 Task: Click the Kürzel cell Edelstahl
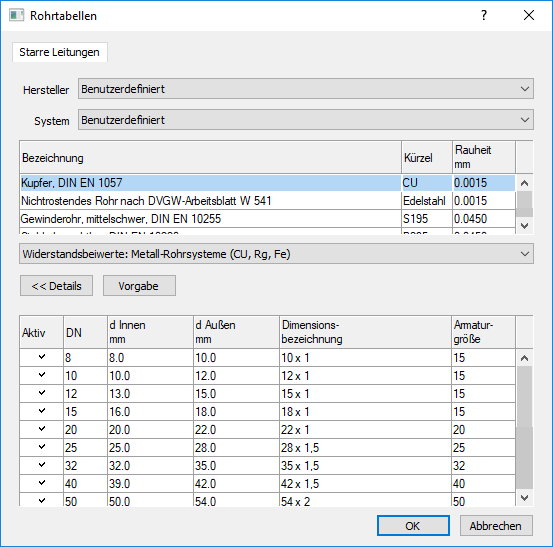(427, 201)
